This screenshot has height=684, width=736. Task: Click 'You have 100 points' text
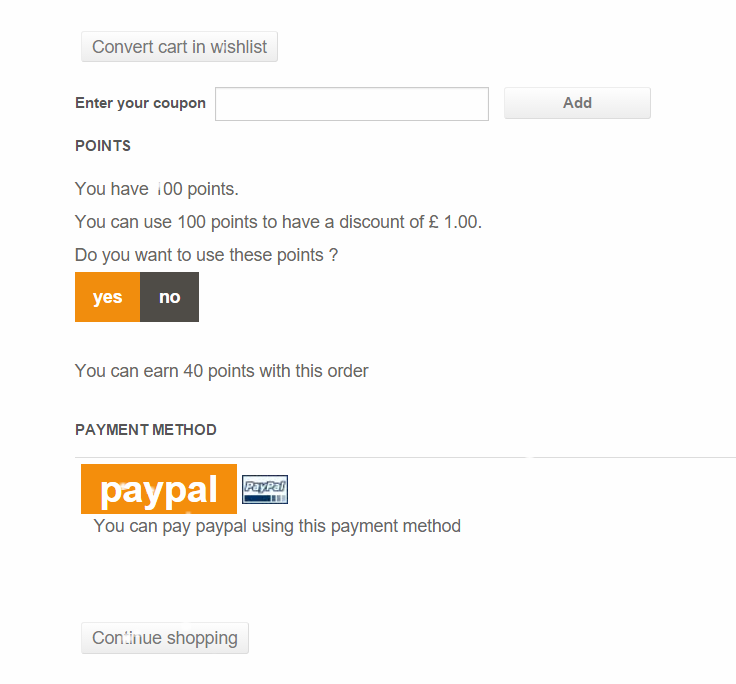pos(157,189)
